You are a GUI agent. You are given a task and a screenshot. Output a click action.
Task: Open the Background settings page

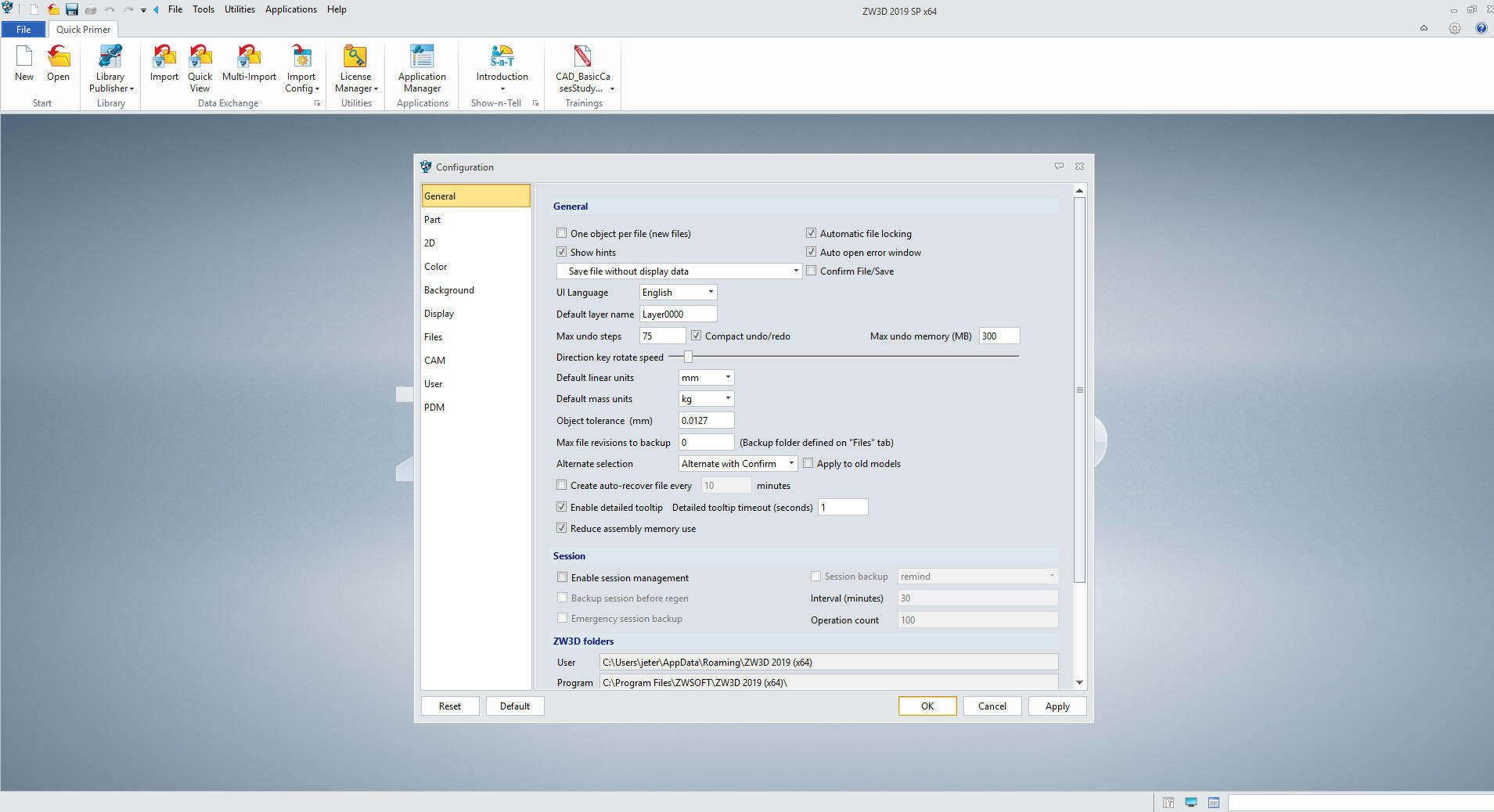[x=476, y=290]
